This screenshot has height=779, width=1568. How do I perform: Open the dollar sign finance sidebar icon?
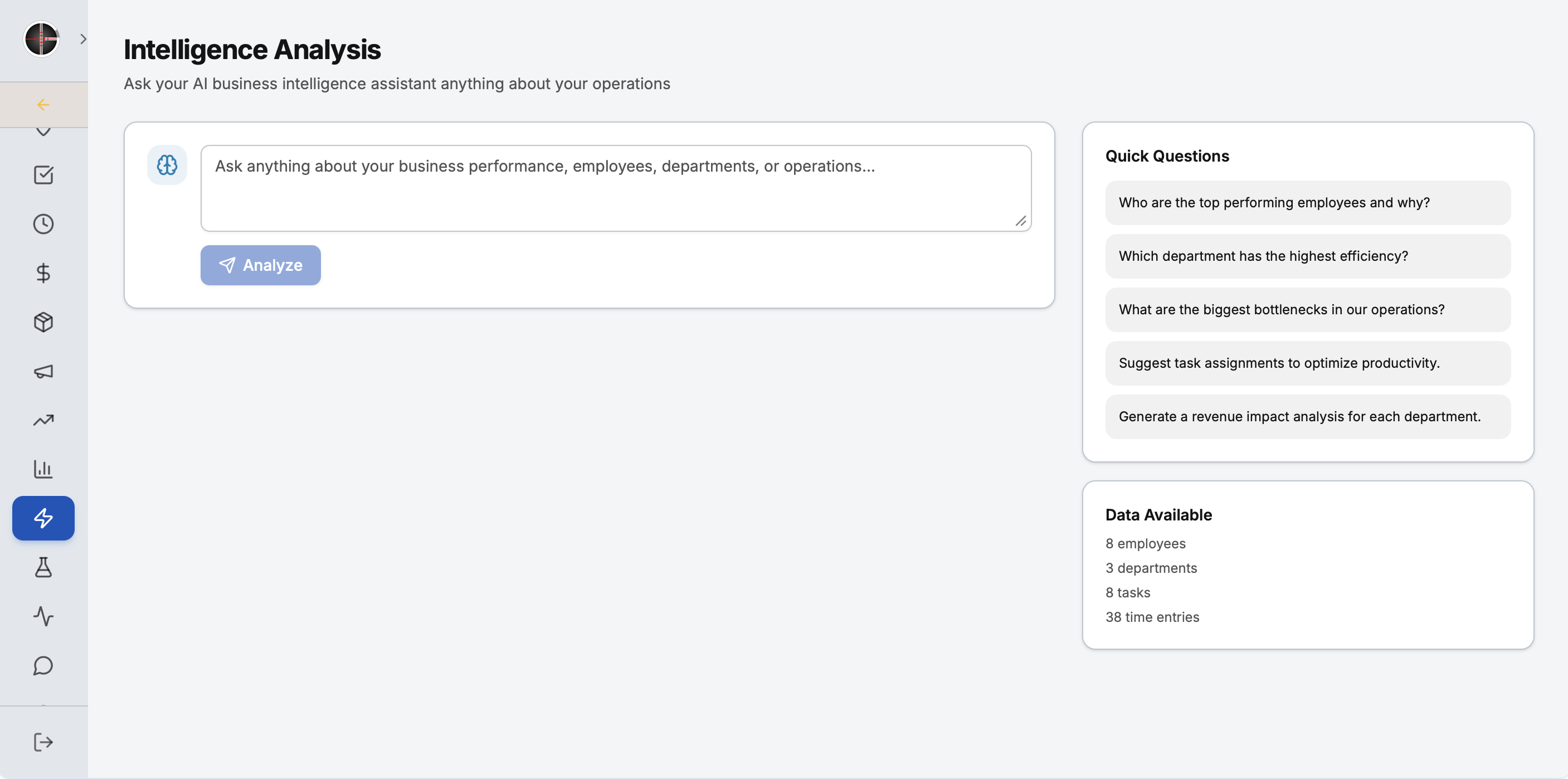[43, 272]
